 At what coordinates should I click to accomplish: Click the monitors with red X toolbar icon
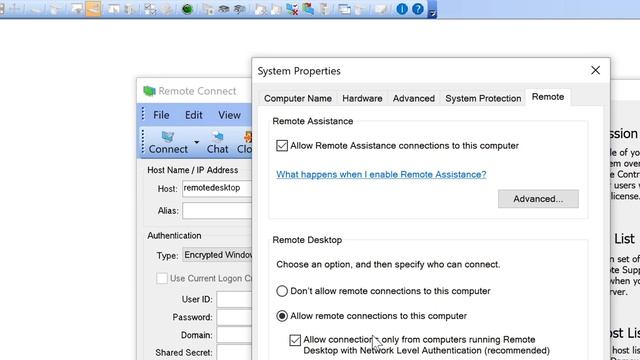pyautogui.click(x=292, y=9)
